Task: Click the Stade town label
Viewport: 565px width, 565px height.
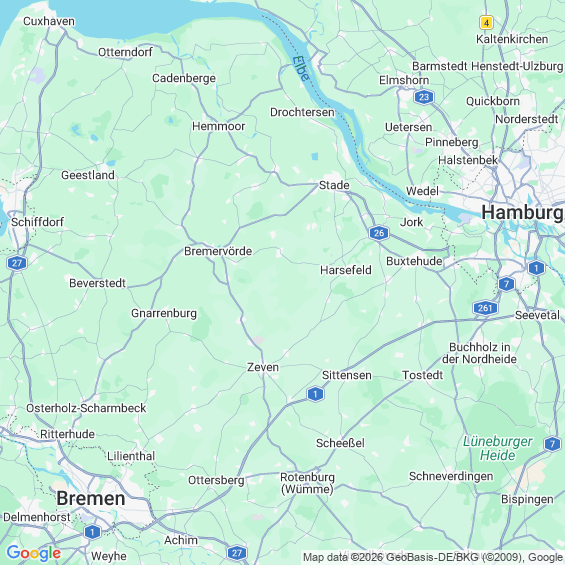Action: tap(334, 185)
